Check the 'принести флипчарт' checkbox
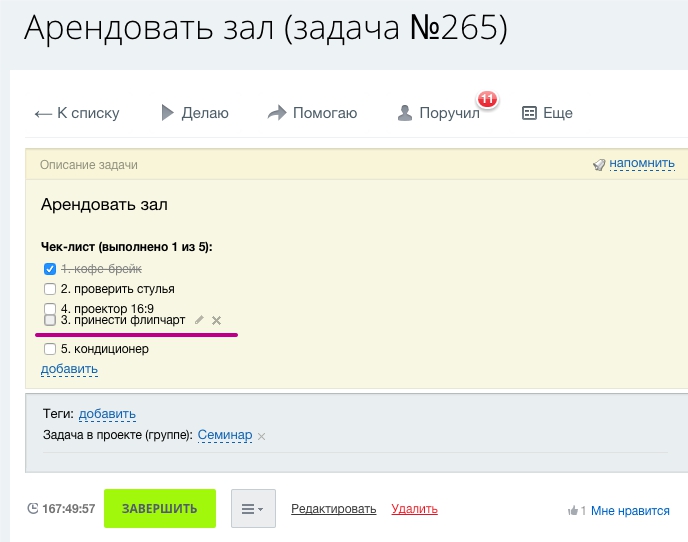The image size is (688, 542). tap(50, 320)
